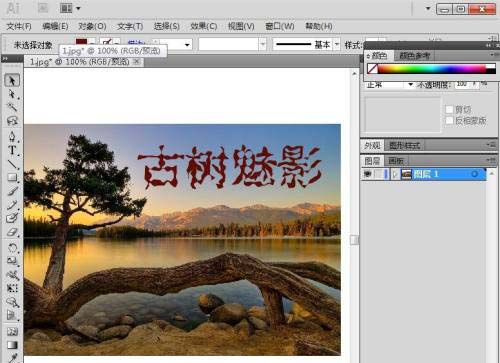This screenshot has width=500, height=363.
Task: Open the 选择(S) menu
Action: point(167,26)
